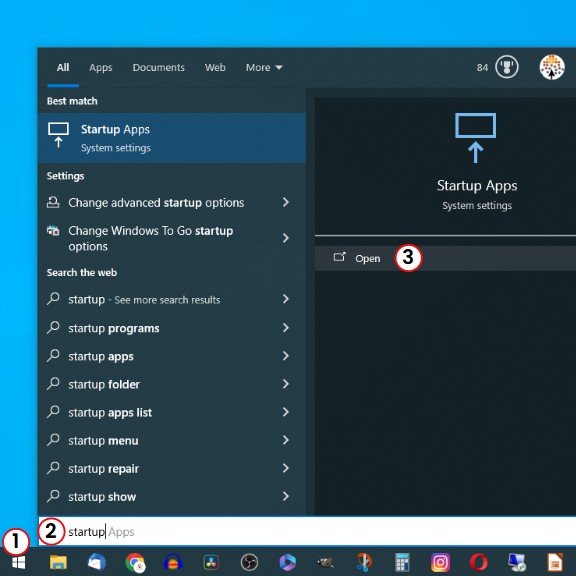
Task: Switch to the Web search tab
Action: [x=215, y=68]
